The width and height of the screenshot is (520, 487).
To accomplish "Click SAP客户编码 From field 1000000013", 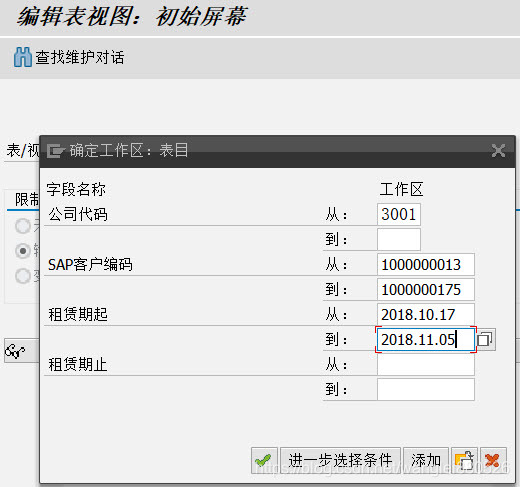I will 426,265.
